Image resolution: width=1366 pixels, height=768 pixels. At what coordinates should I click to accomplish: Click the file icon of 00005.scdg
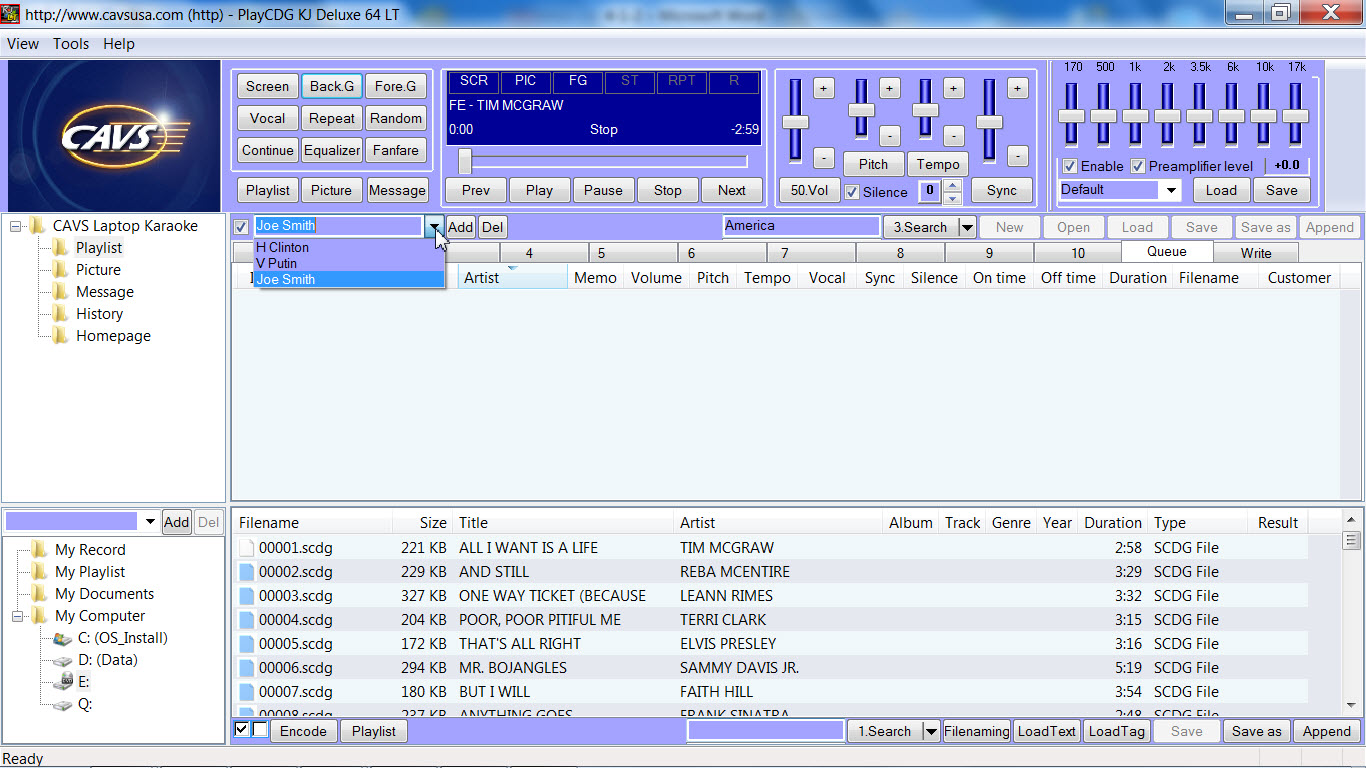click(x=247, y=644)
